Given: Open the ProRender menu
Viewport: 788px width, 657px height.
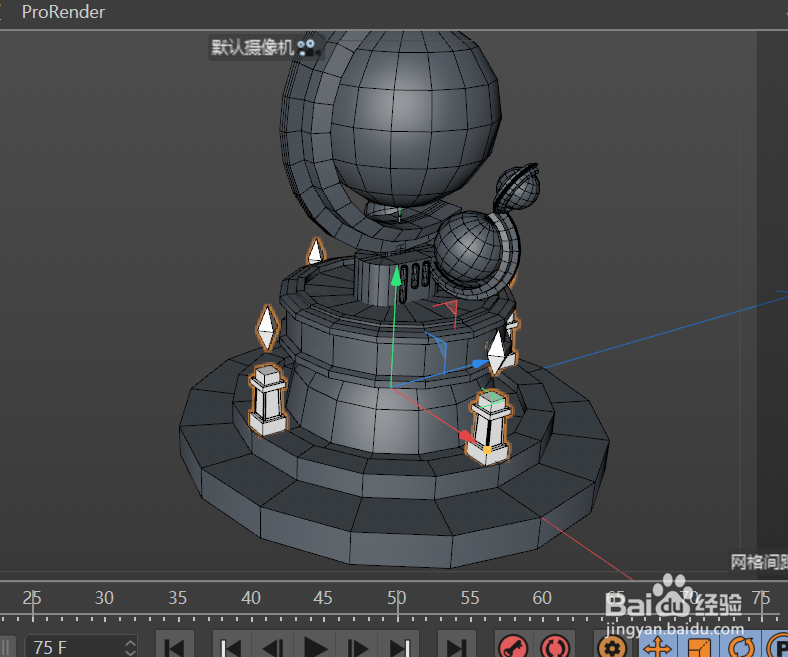Looking at the screenshot, I should coord(63,12).
